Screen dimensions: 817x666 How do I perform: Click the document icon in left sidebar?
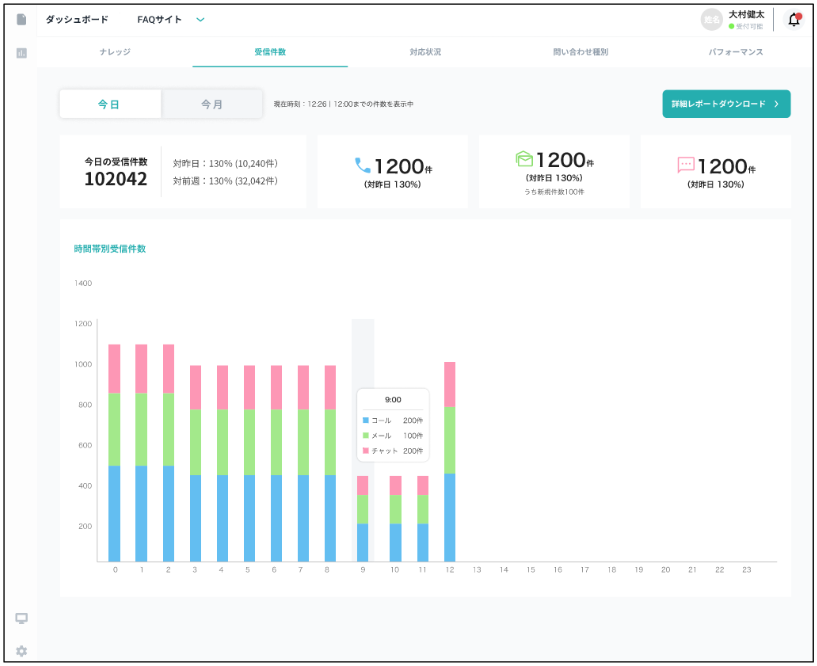(21, 19)
